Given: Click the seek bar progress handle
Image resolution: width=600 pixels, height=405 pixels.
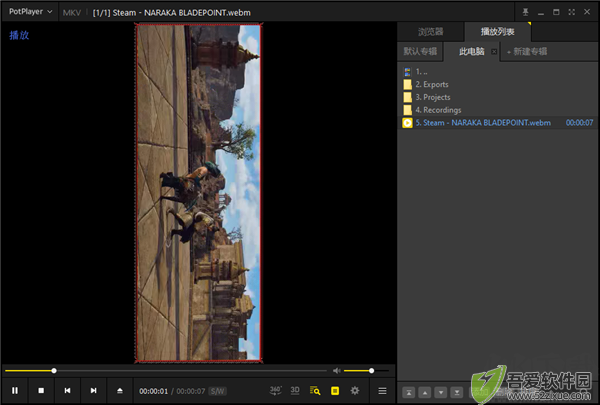Looking at the screenshot, I should (54, 371).
